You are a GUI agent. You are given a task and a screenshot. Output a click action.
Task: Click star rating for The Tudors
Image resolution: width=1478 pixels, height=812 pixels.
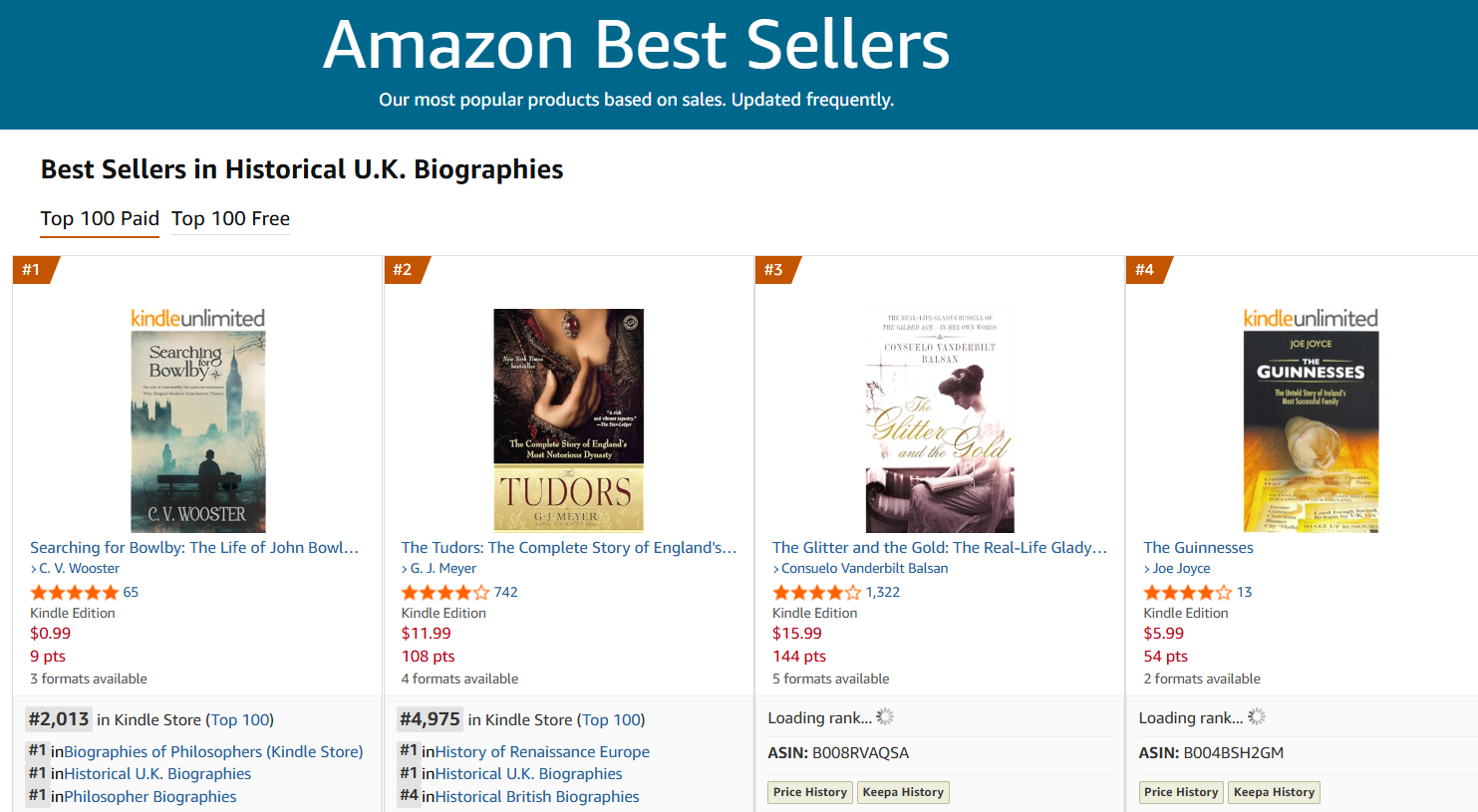point(445,593)
